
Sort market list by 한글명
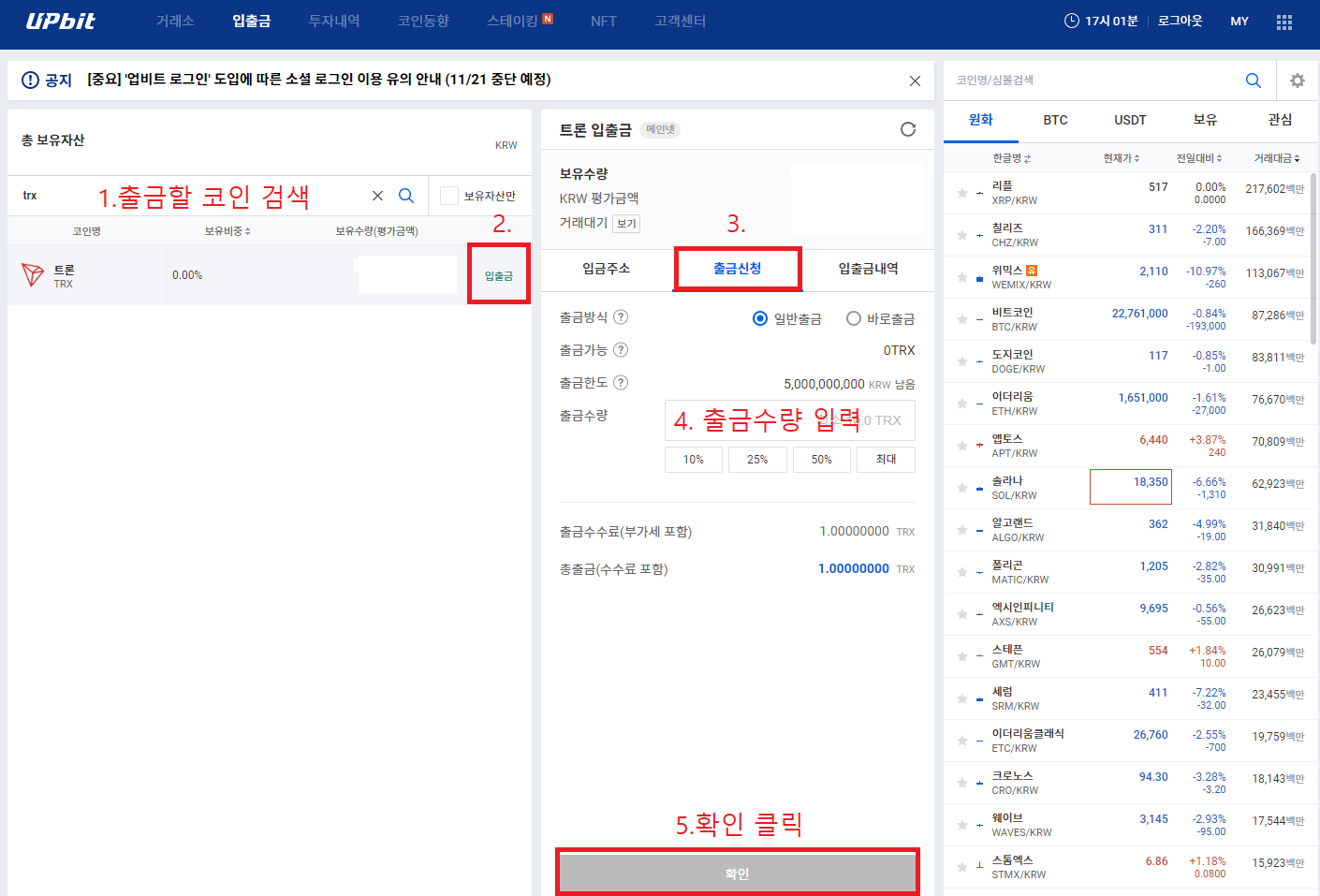[1011, 158]
